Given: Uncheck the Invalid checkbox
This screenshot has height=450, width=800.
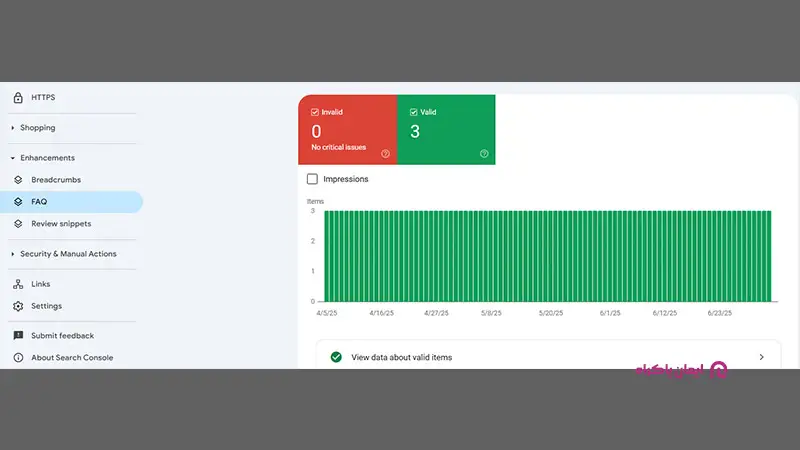Looking at the screenshot, I should 315,112.
